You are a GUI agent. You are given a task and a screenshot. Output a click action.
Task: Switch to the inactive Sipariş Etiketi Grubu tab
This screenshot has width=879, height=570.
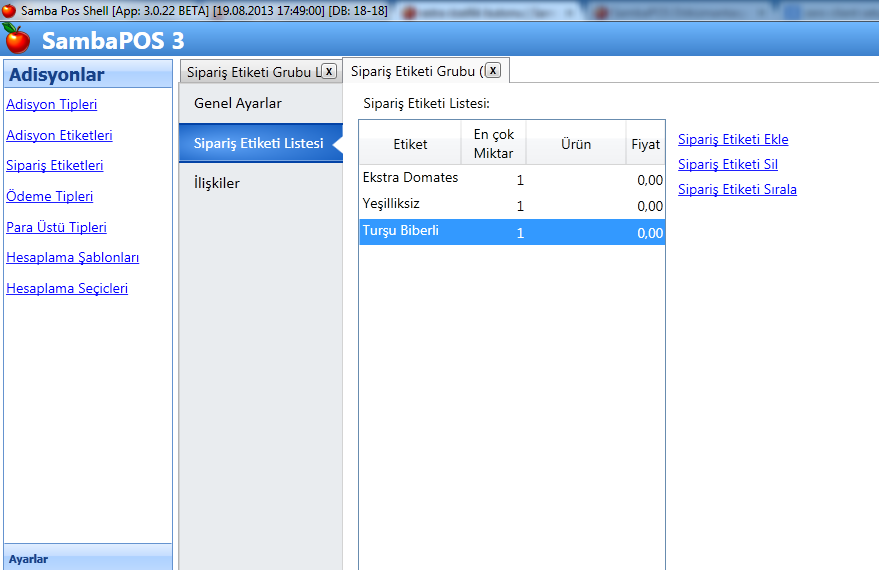(250, 72)
